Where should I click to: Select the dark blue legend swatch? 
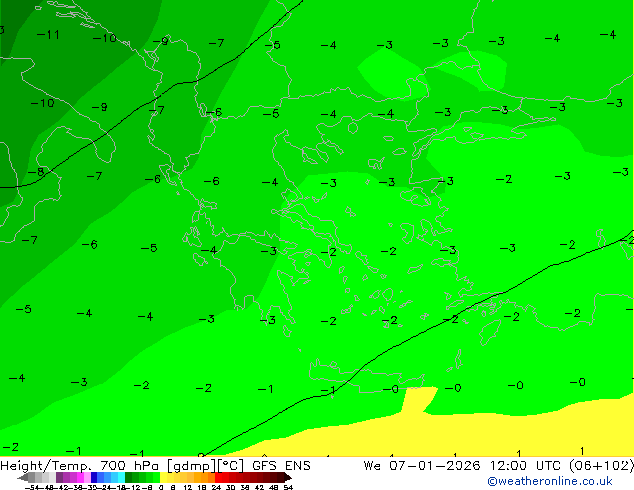(x=94, y=477)
